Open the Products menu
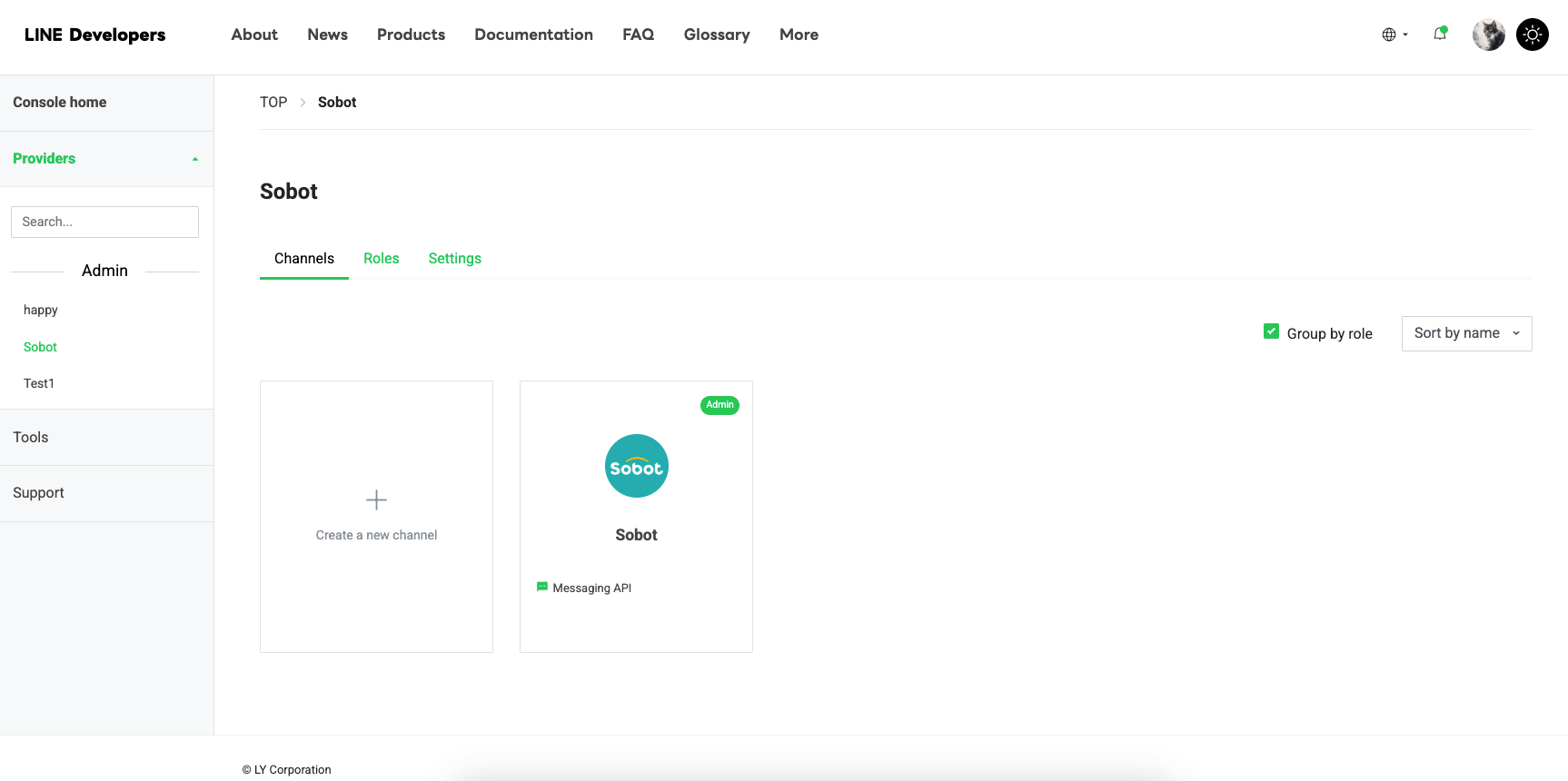This screenshot has width=1568, height=781. click(411, 35)
